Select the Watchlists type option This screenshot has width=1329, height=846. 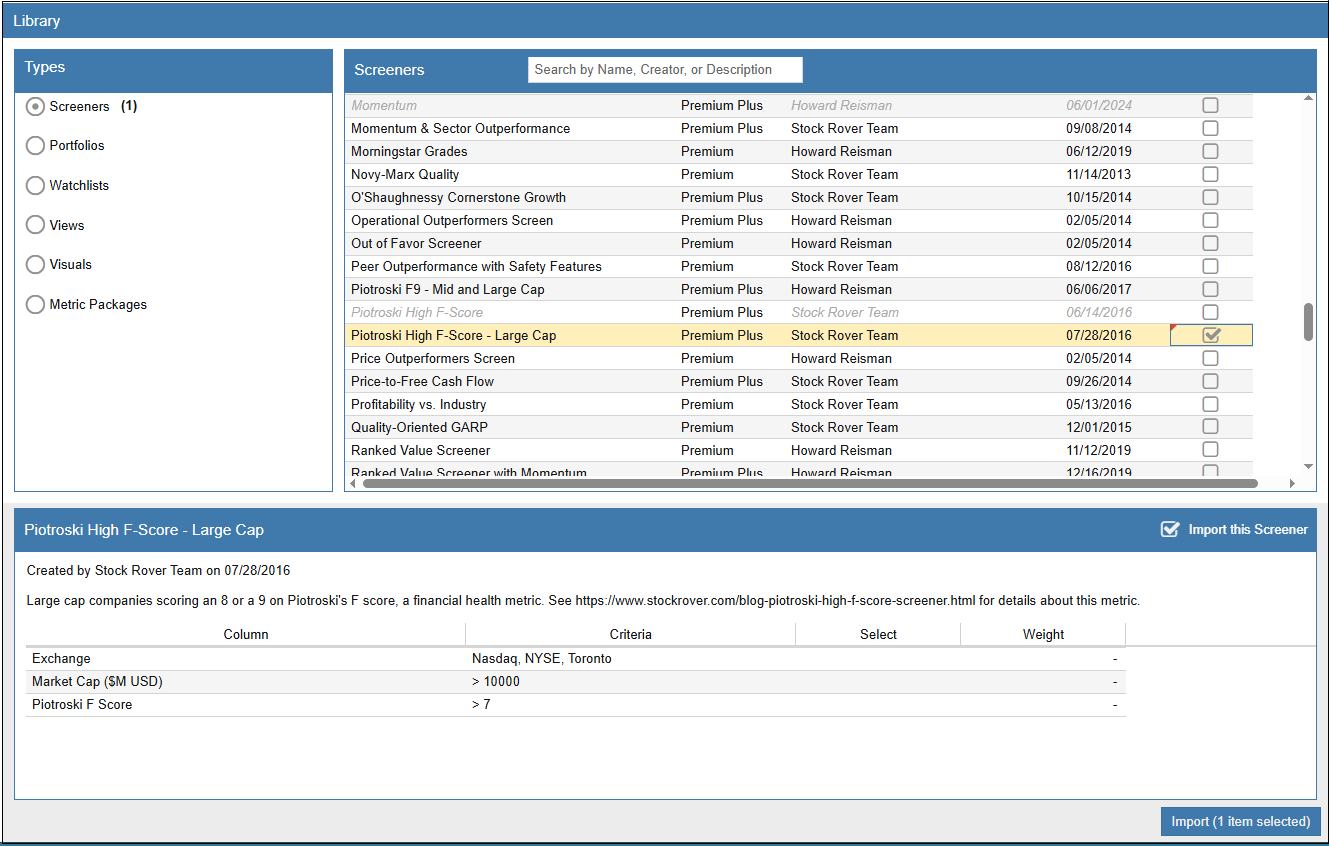[x=36, y=186]
